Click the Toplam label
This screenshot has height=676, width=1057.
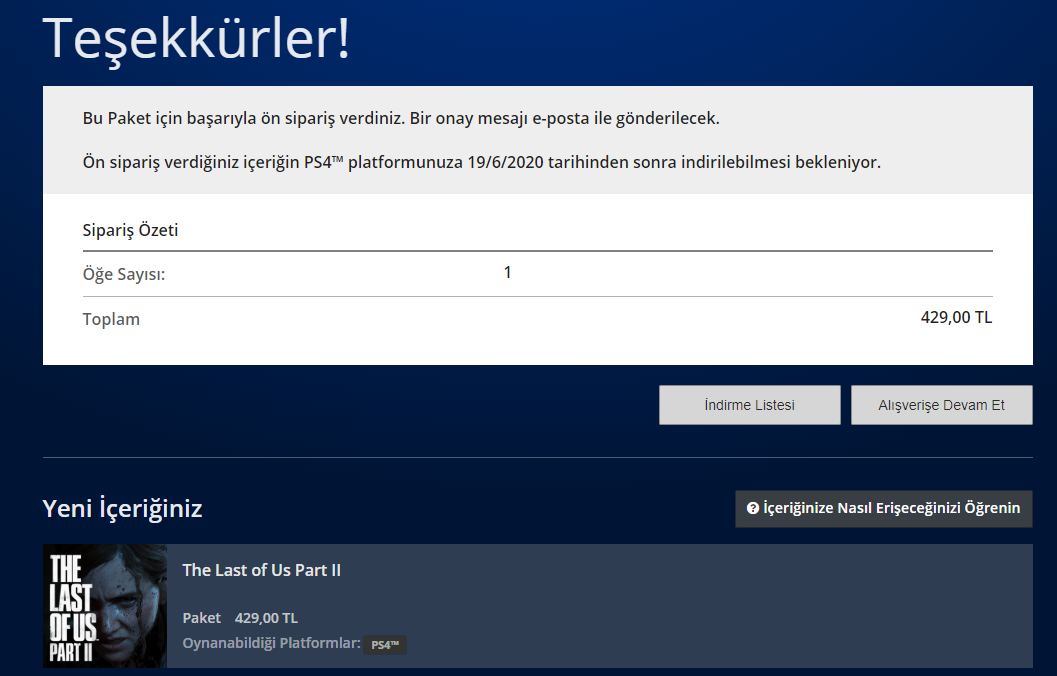111,319
